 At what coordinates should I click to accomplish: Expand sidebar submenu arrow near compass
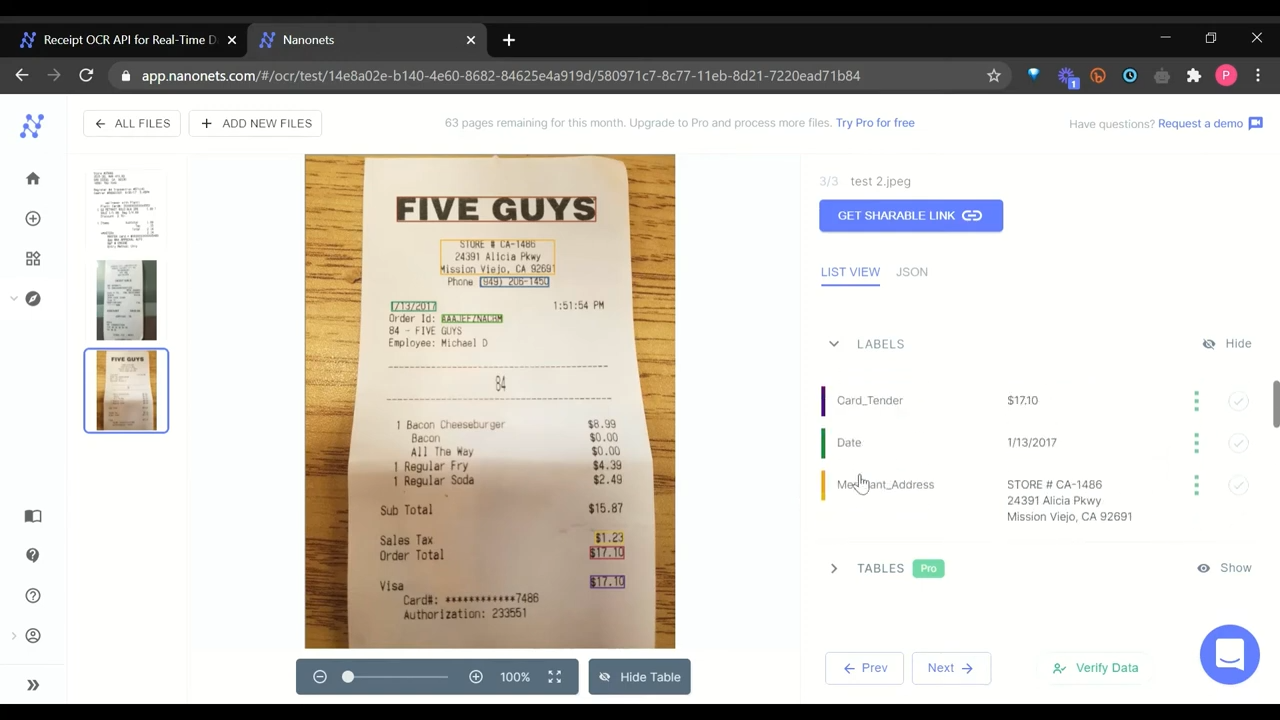(x=14, y=298)
